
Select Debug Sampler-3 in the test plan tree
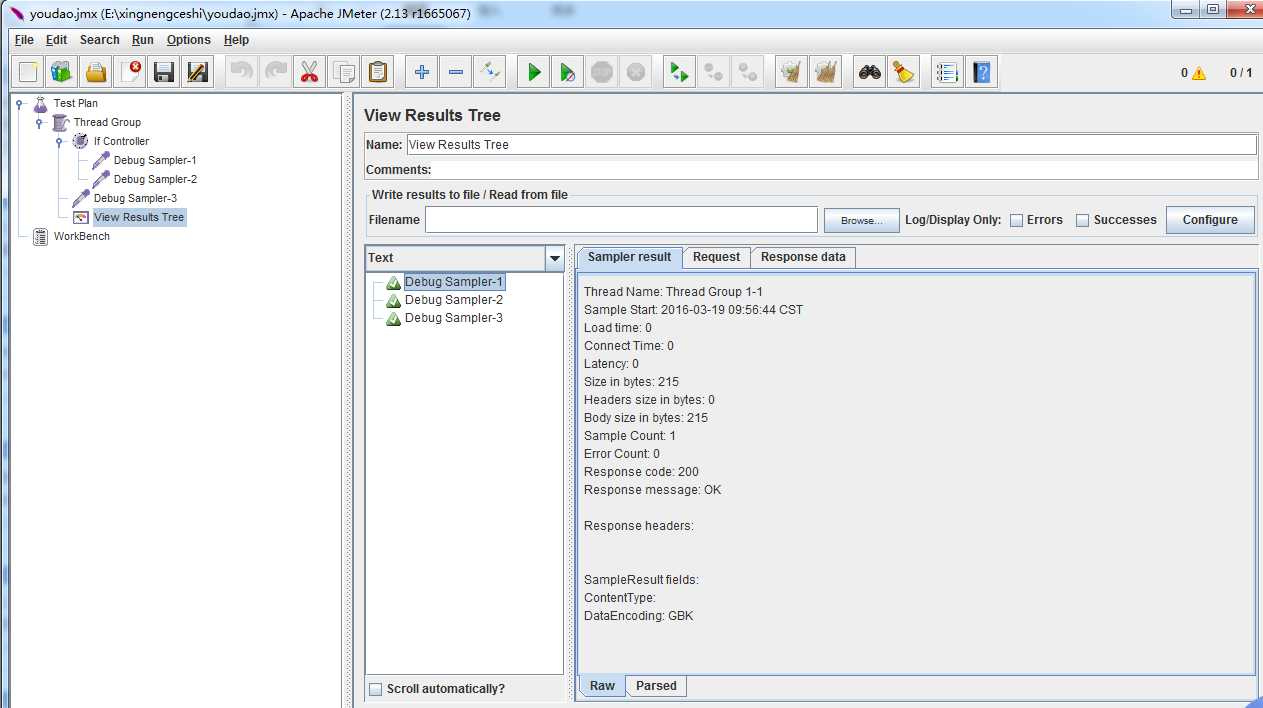(x=134, y=198)
